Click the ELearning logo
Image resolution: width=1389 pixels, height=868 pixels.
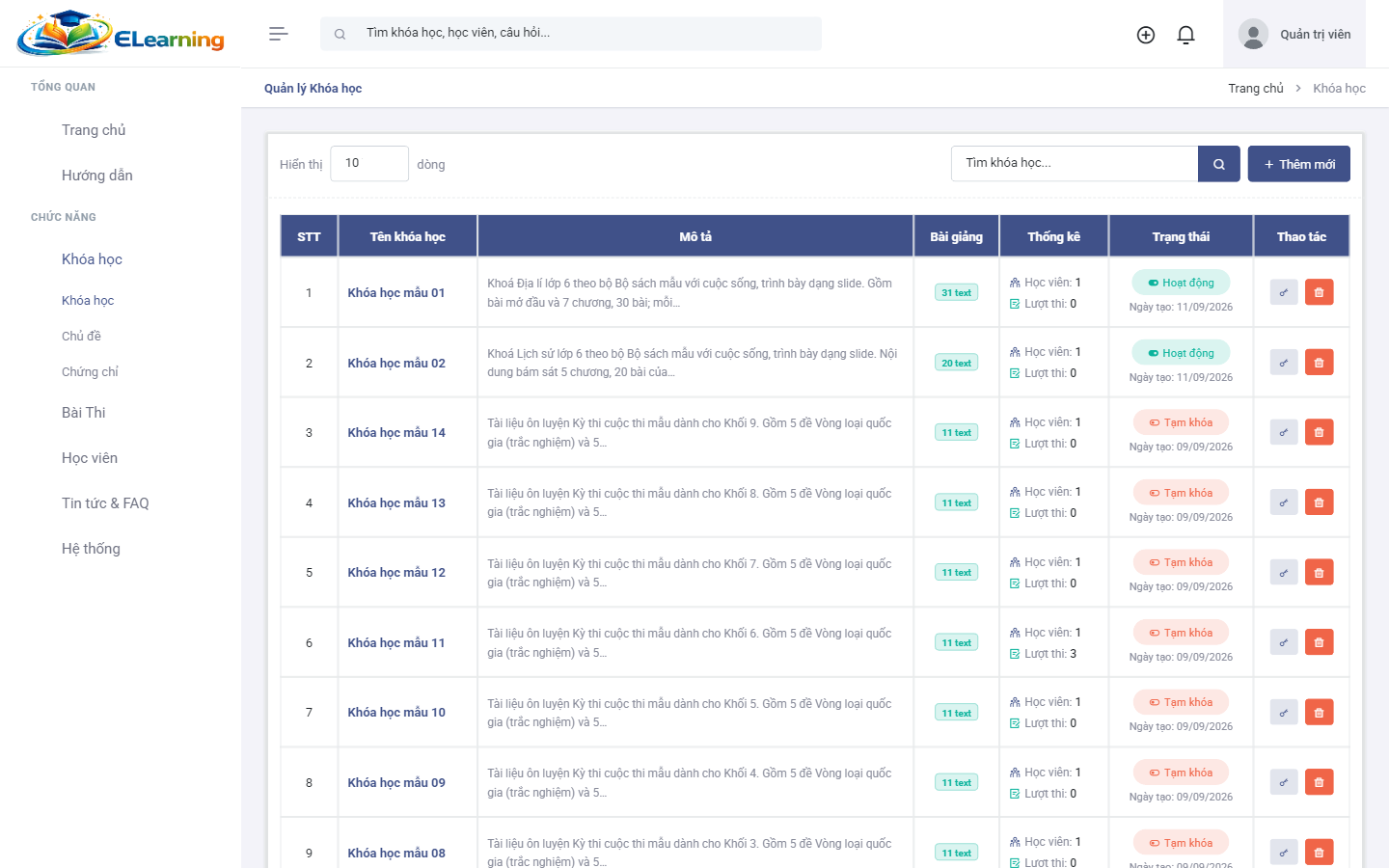(x=121, y=34)
